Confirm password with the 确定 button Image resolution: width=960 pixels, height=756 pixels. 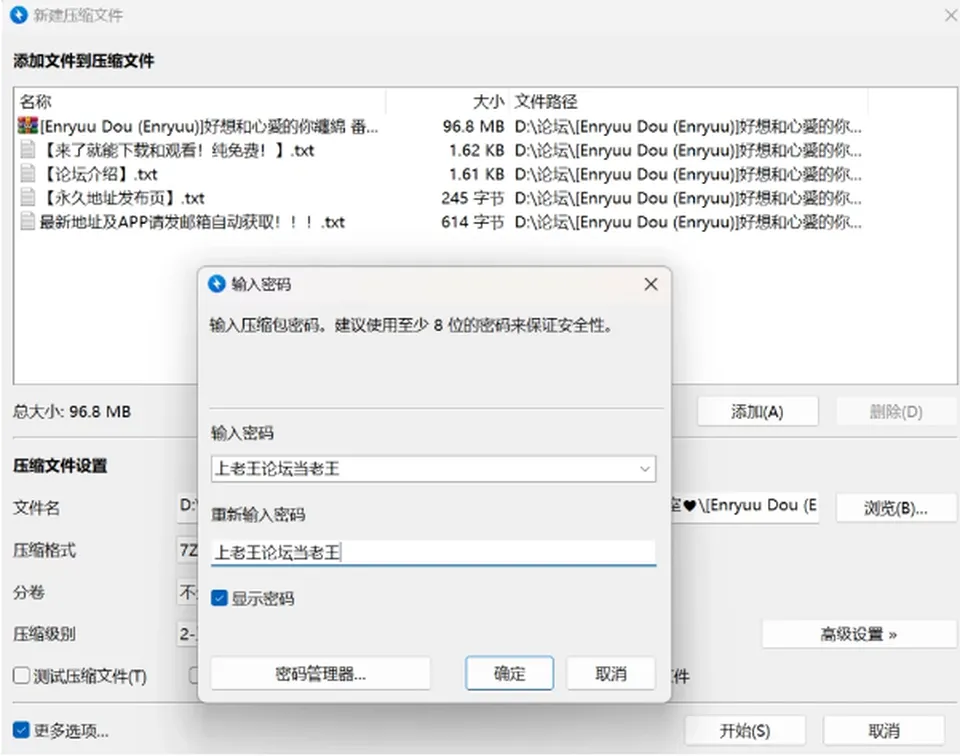tap(509, 673)
